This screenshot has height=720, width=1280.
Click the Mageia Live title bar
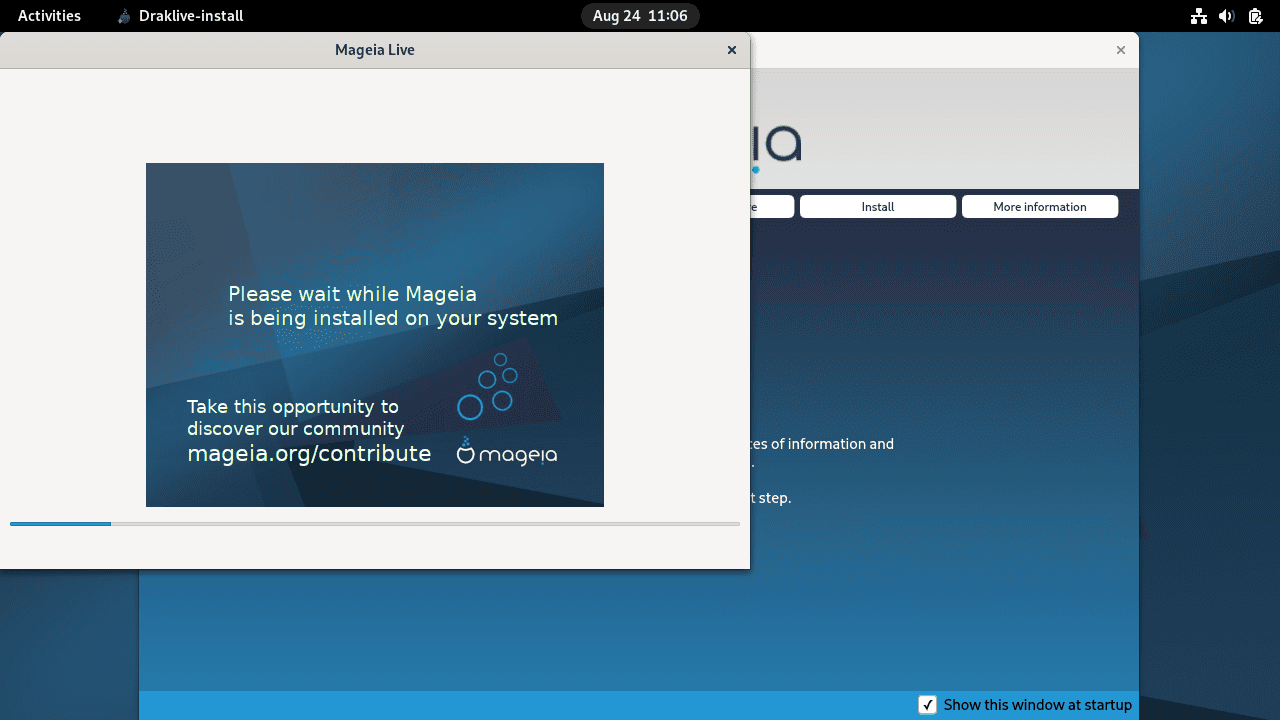tap(375, 50)
